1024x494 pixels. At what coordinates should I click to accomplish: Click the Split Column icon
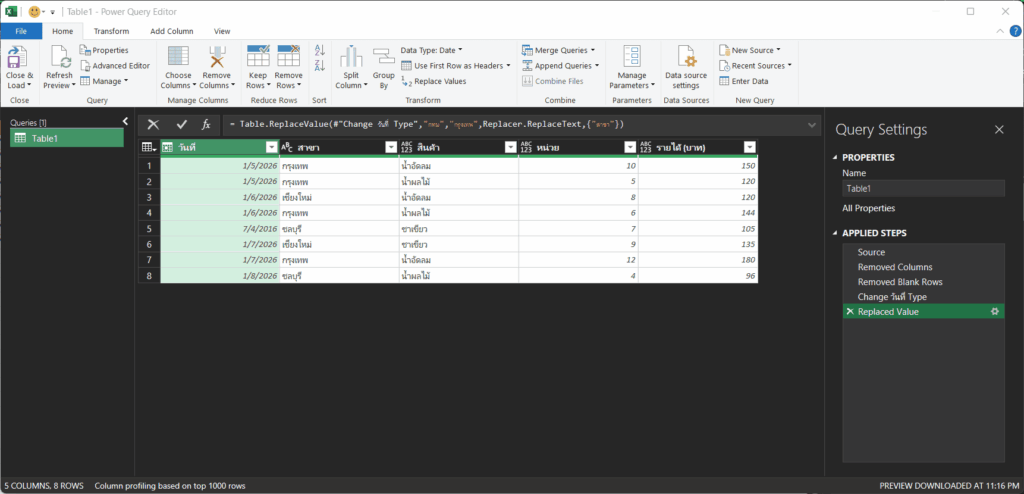351,57
